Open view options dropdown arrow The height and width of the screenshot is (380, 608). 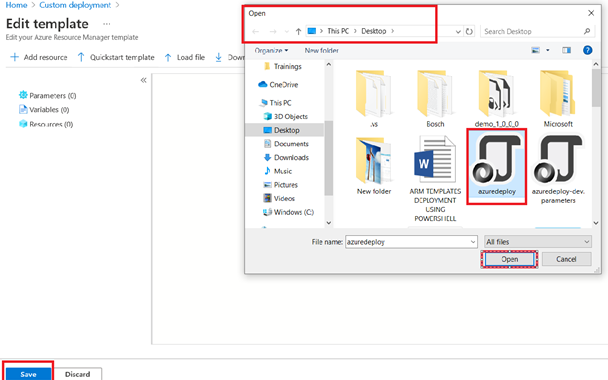point(548,50)
